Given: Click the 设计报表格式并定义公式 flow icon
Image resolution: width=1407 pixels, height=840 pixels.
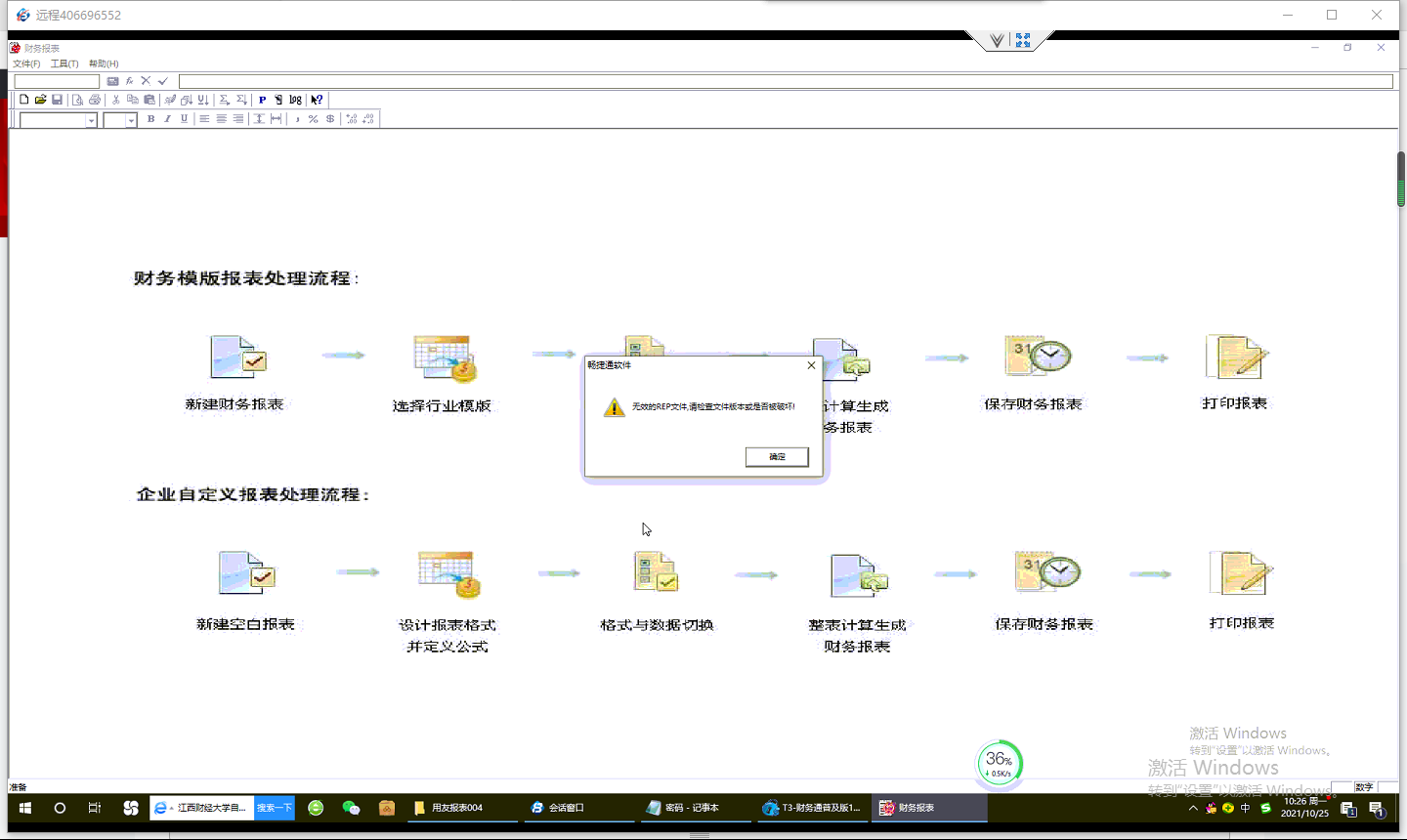Looking at the screenshot, I should tap(449, 574).
